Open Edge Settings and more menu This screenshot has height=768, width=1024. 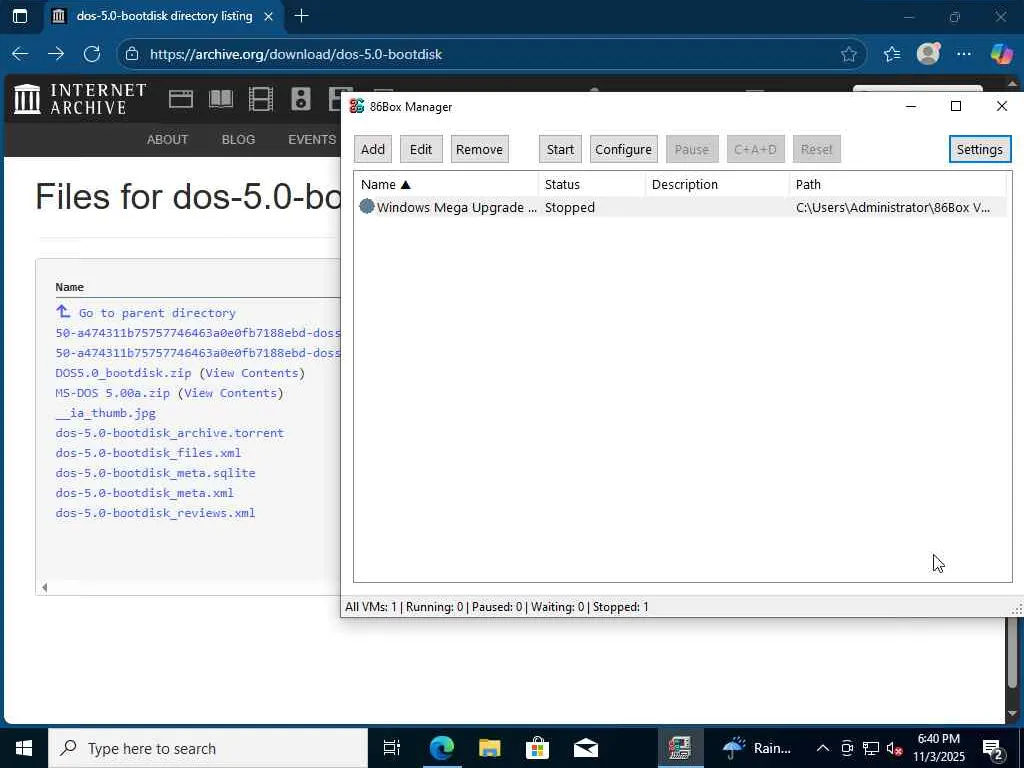[964, 54]
